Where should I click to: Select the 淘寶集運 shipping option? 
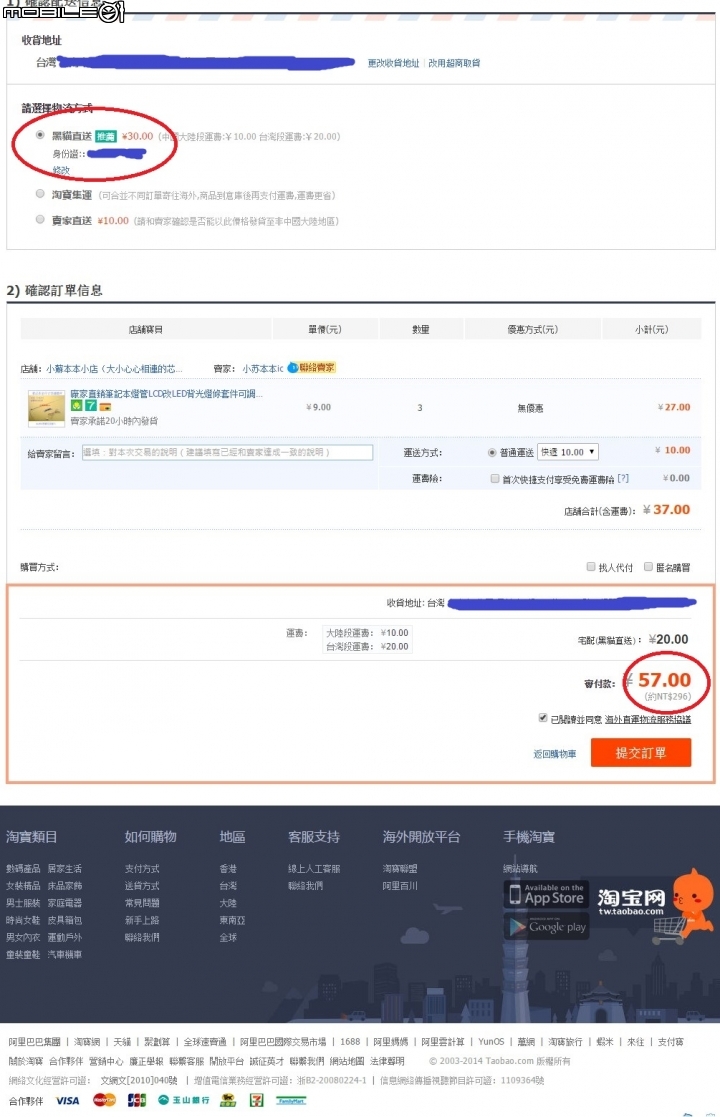pyautogui.click(x=40, y=194)
